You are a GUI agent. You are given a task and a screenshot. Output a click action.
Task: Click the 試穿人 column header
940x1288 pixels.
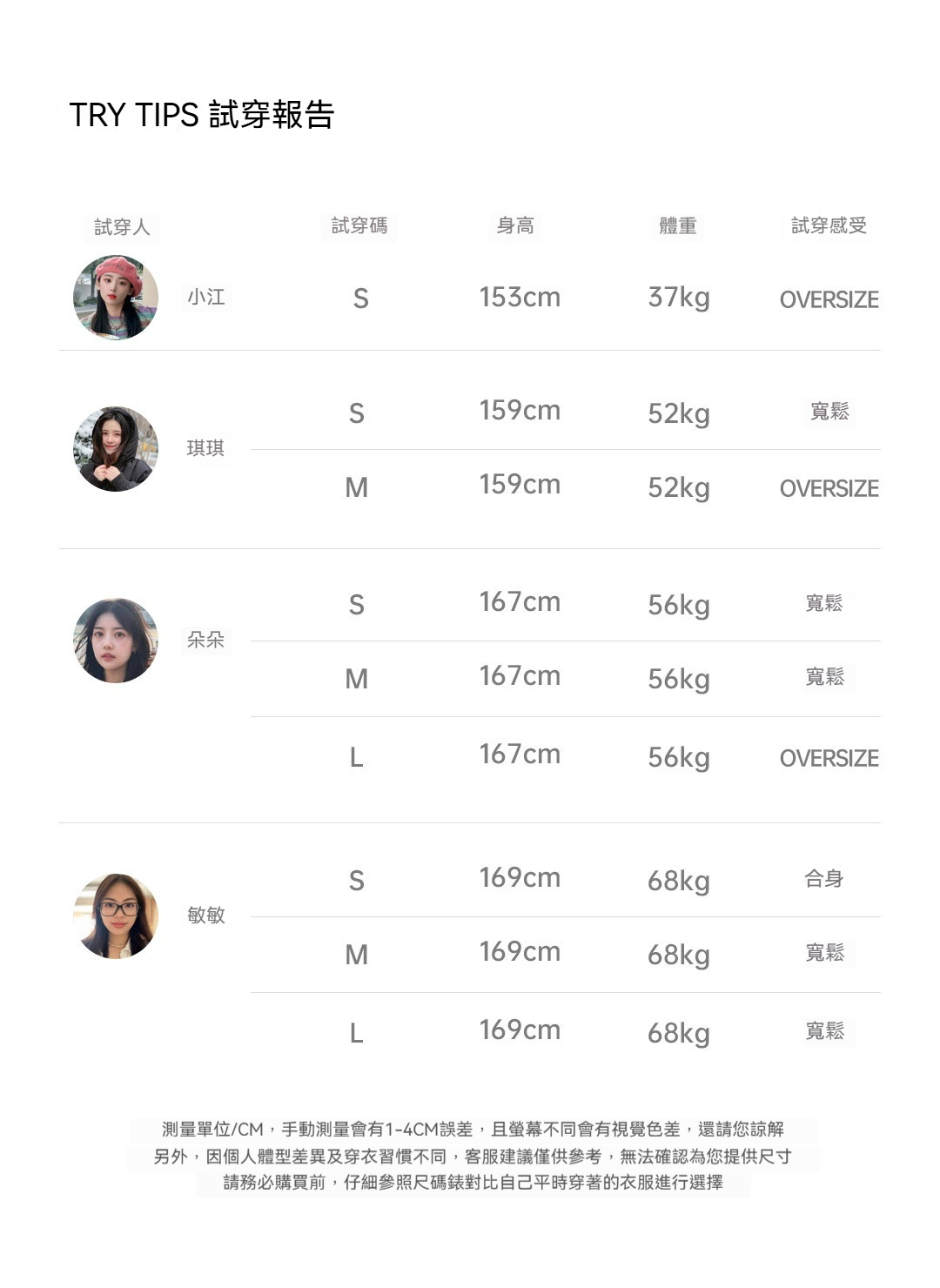[x=122, y=227]
